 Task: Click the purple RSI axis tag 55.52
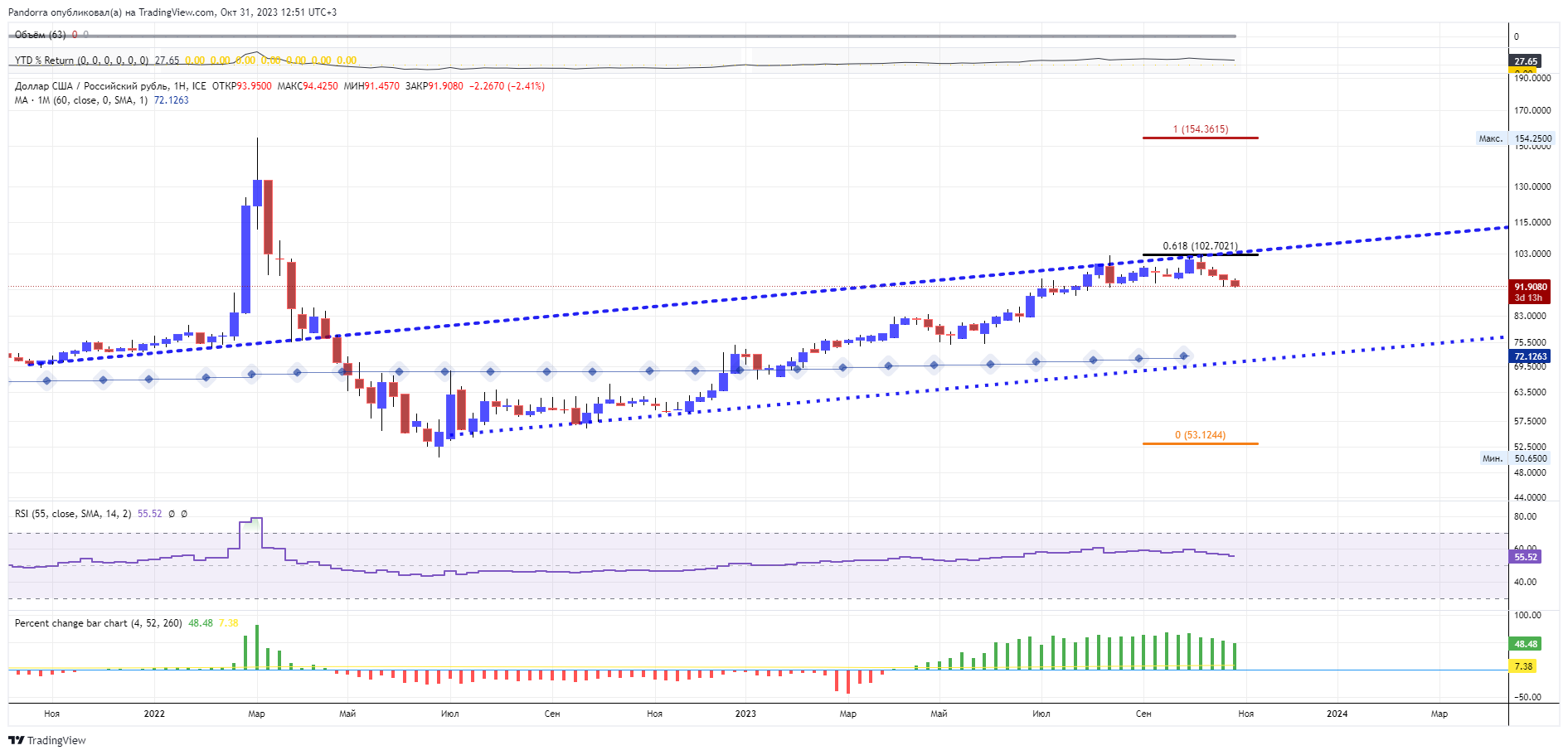[1526, 557]
